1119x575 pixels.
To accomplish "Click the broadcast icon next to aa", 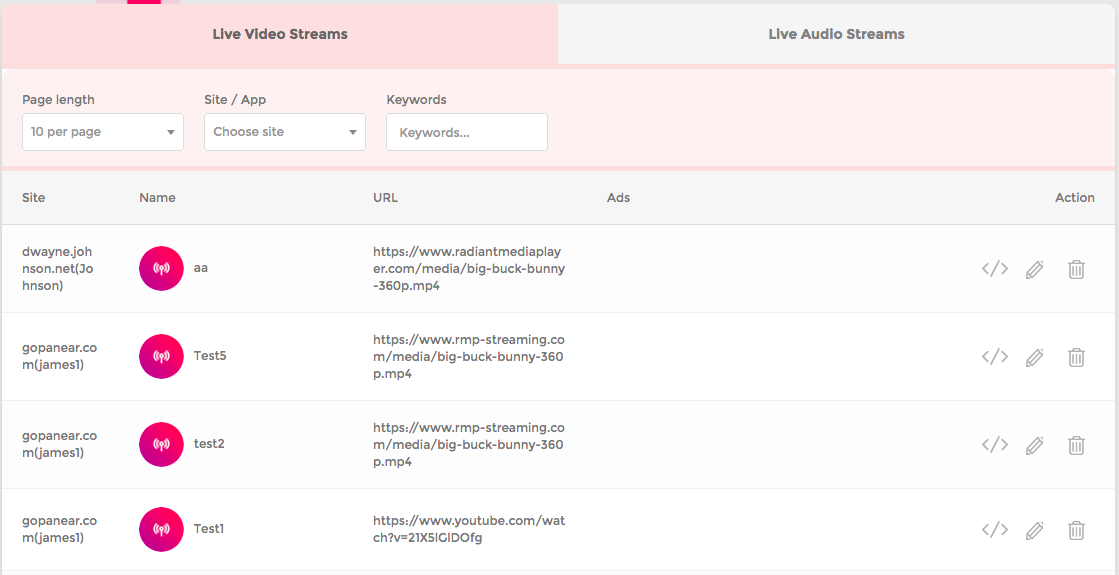I will pyautogui.click(x=161, y=268).
